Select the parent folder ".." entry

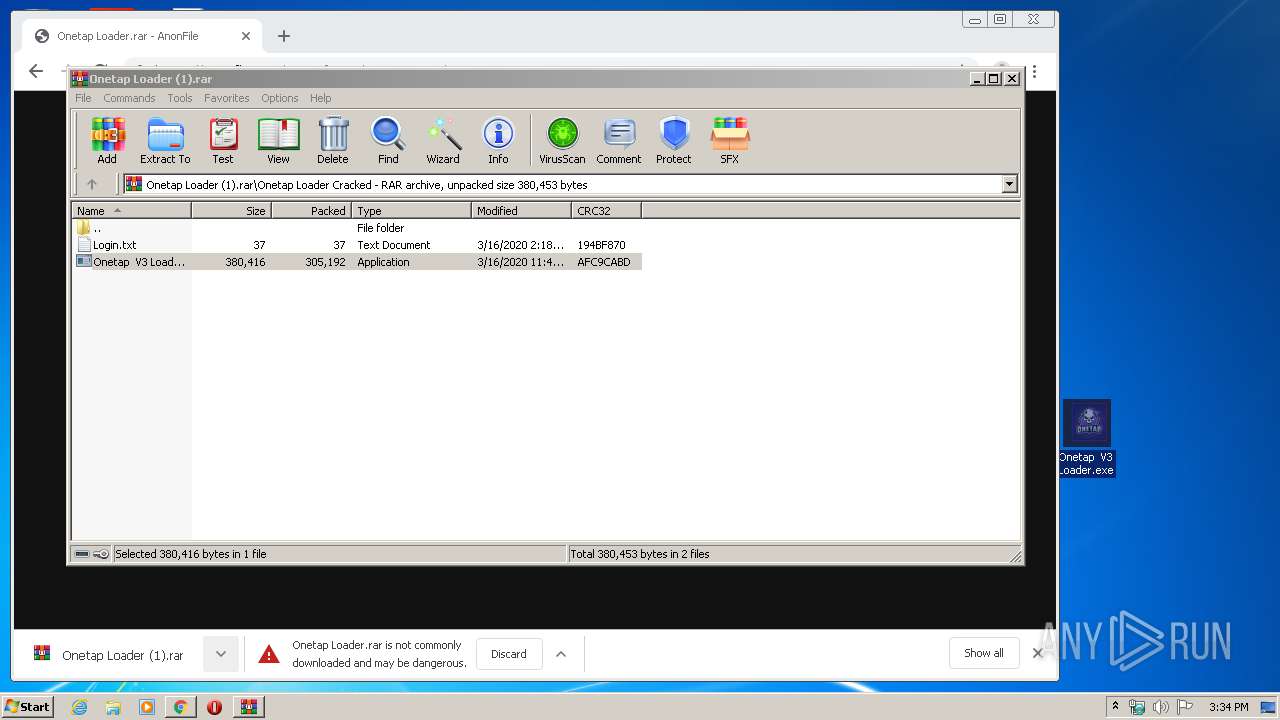pos(357,228)
